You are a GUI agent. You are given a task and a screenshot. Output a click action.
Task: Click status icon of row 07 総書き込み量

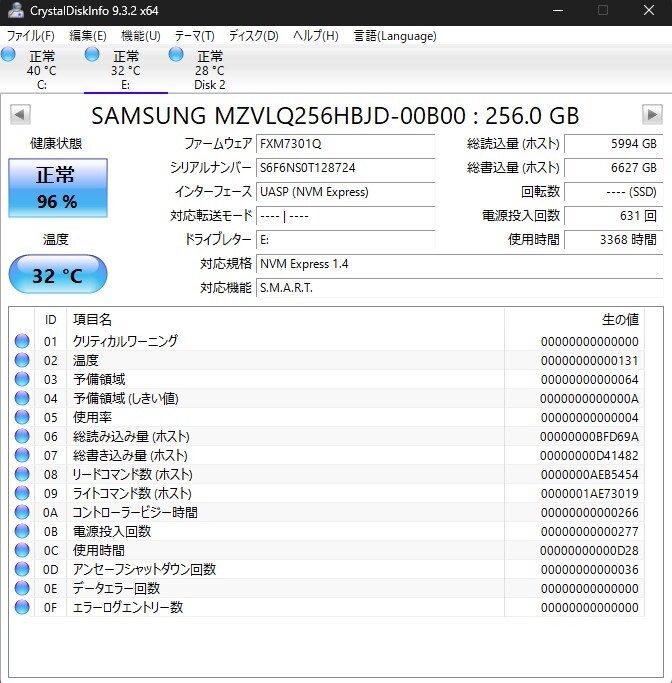22,455
